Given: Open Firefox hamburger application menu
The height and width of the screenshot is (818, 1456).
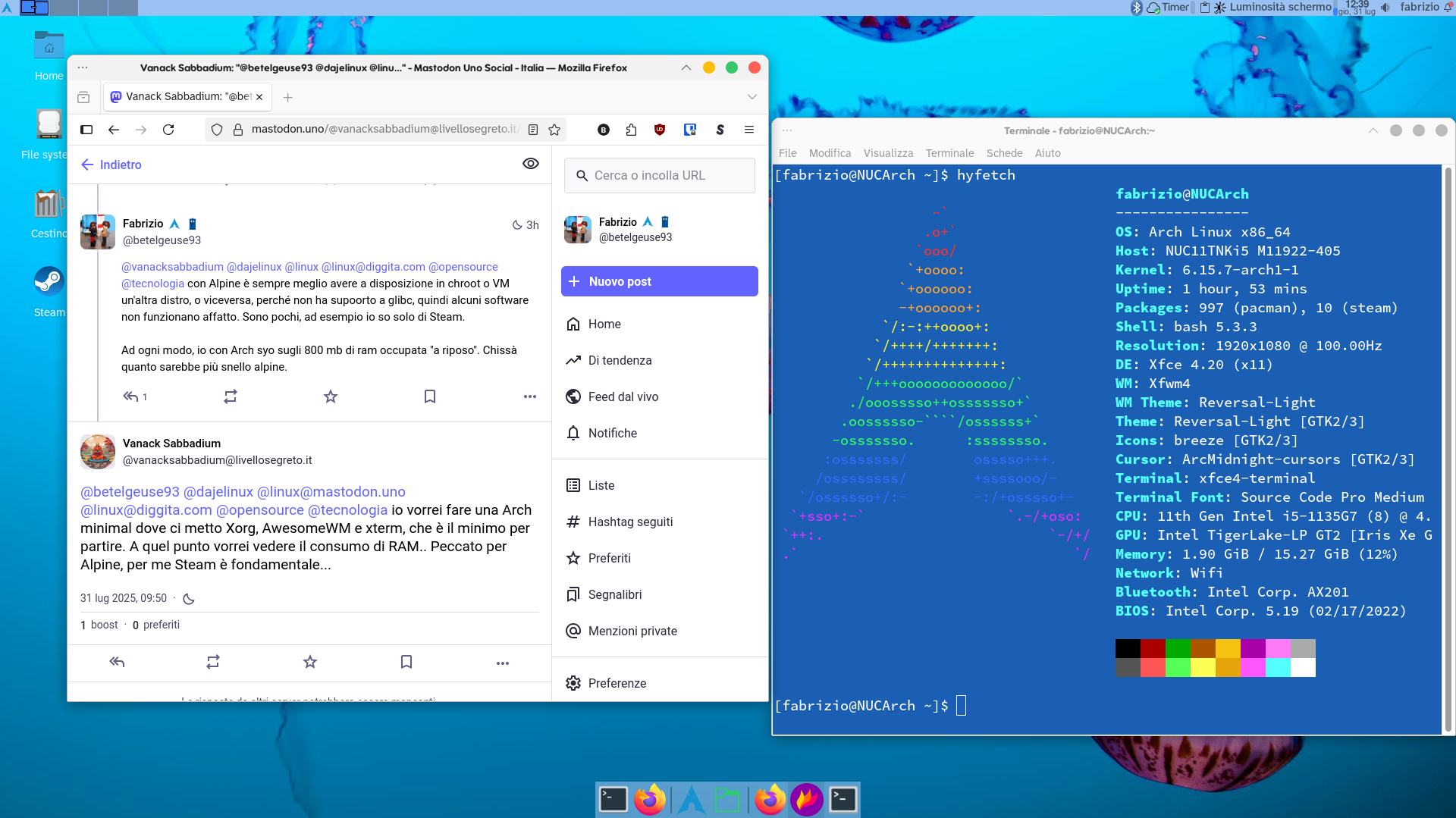Looking at the screenshot, I should 749,130.
